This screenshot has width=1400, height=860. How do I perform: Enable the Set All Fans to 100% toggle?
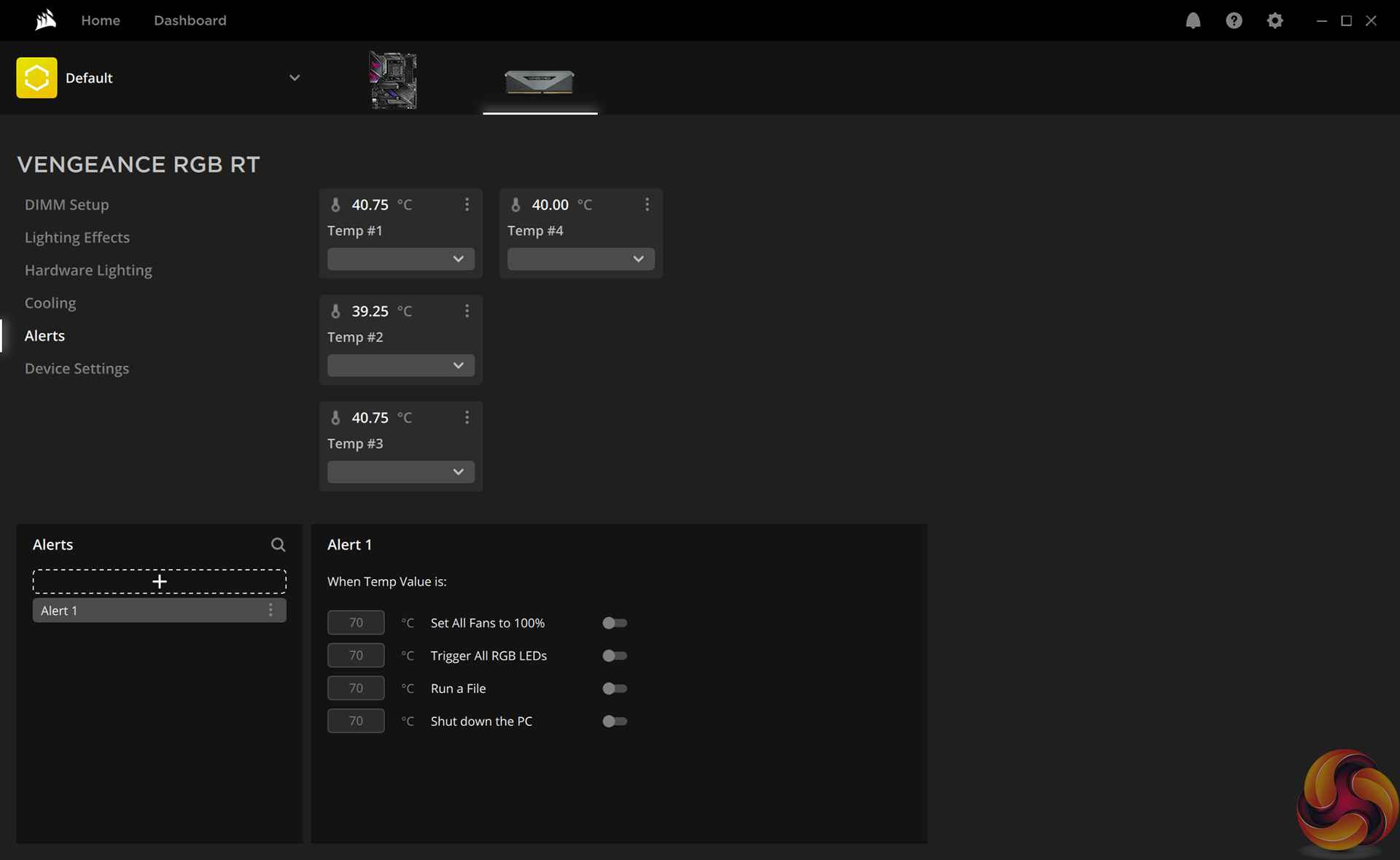(614, 623)
